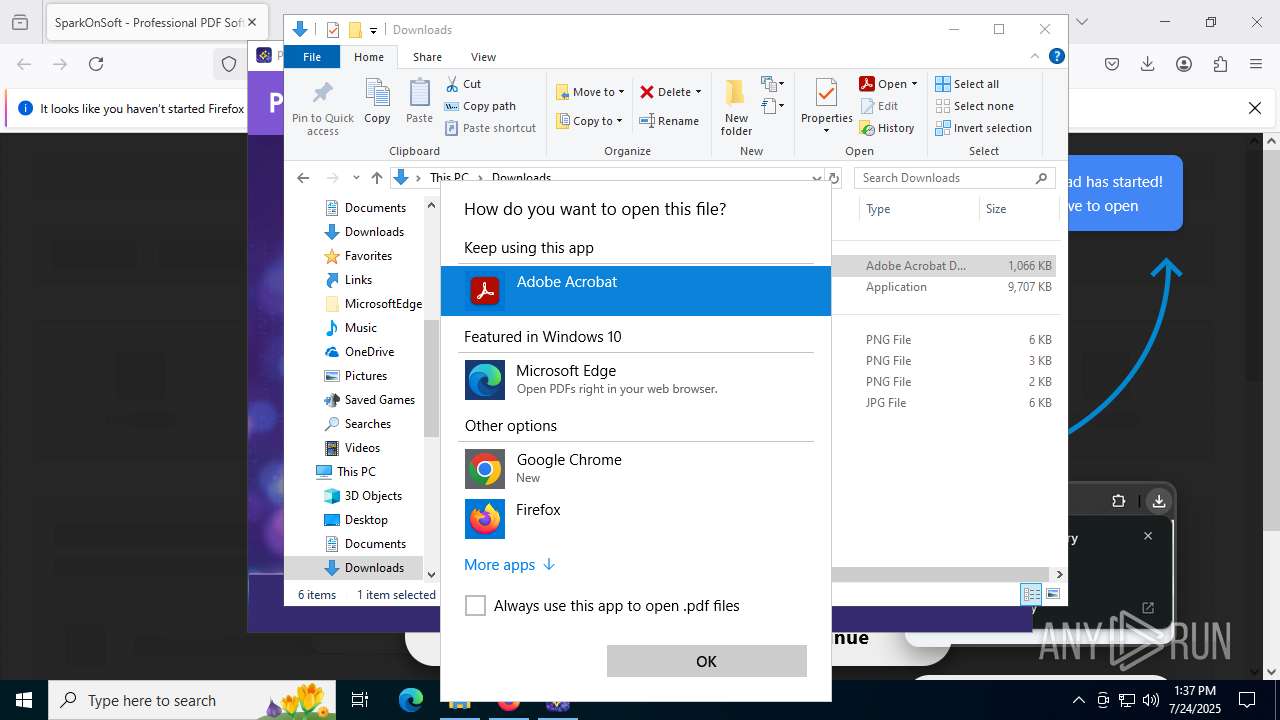This screenshot has height=720, width=1280.
Task: Select Firefox in the app list
Action: coord(636,519)
